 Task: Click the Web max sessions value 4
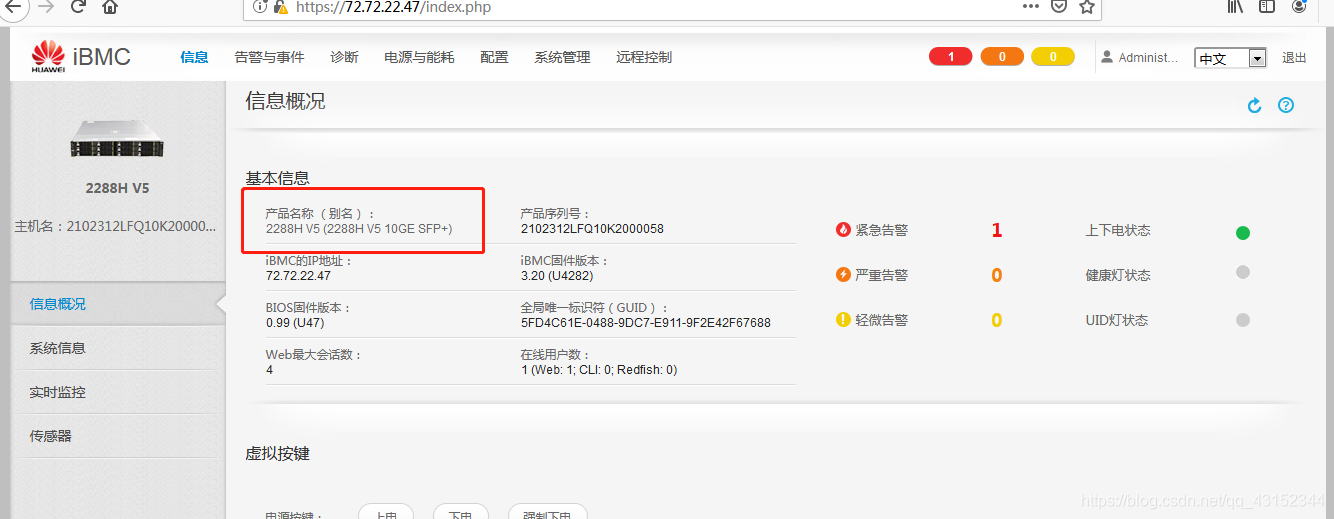pyautogui.click(x=270, y=370)
